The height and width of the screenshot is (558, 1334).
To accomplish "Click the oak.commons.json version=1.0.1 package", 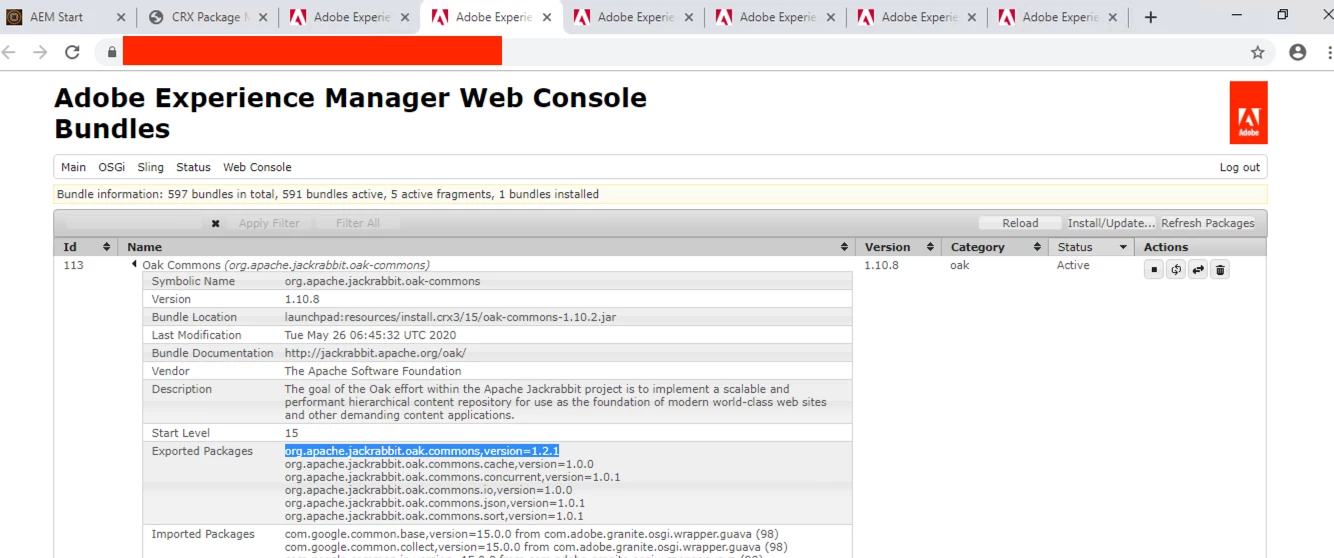I will pos(435,503).
